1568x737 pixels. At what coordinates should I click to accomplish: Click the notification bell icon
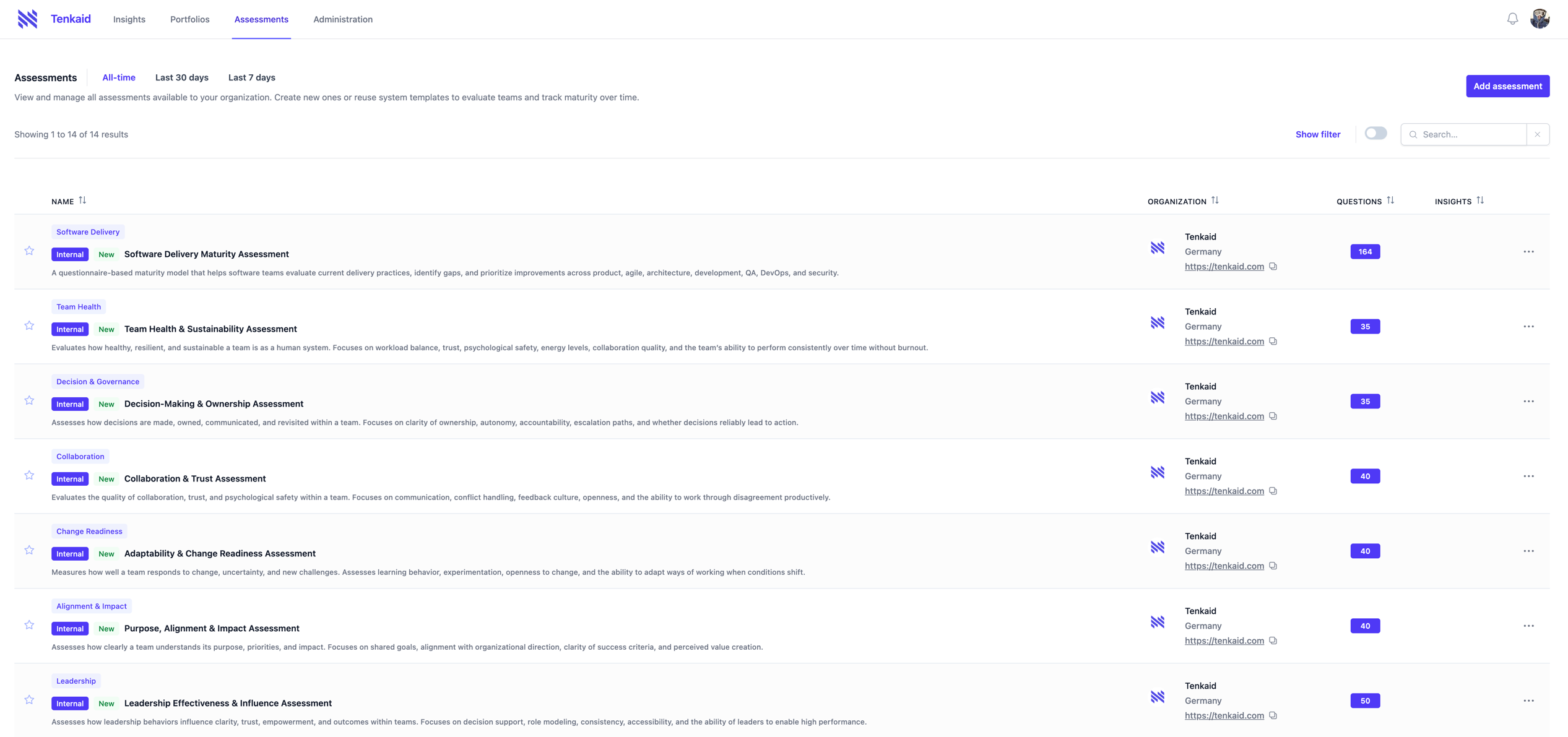point(1512,19)
